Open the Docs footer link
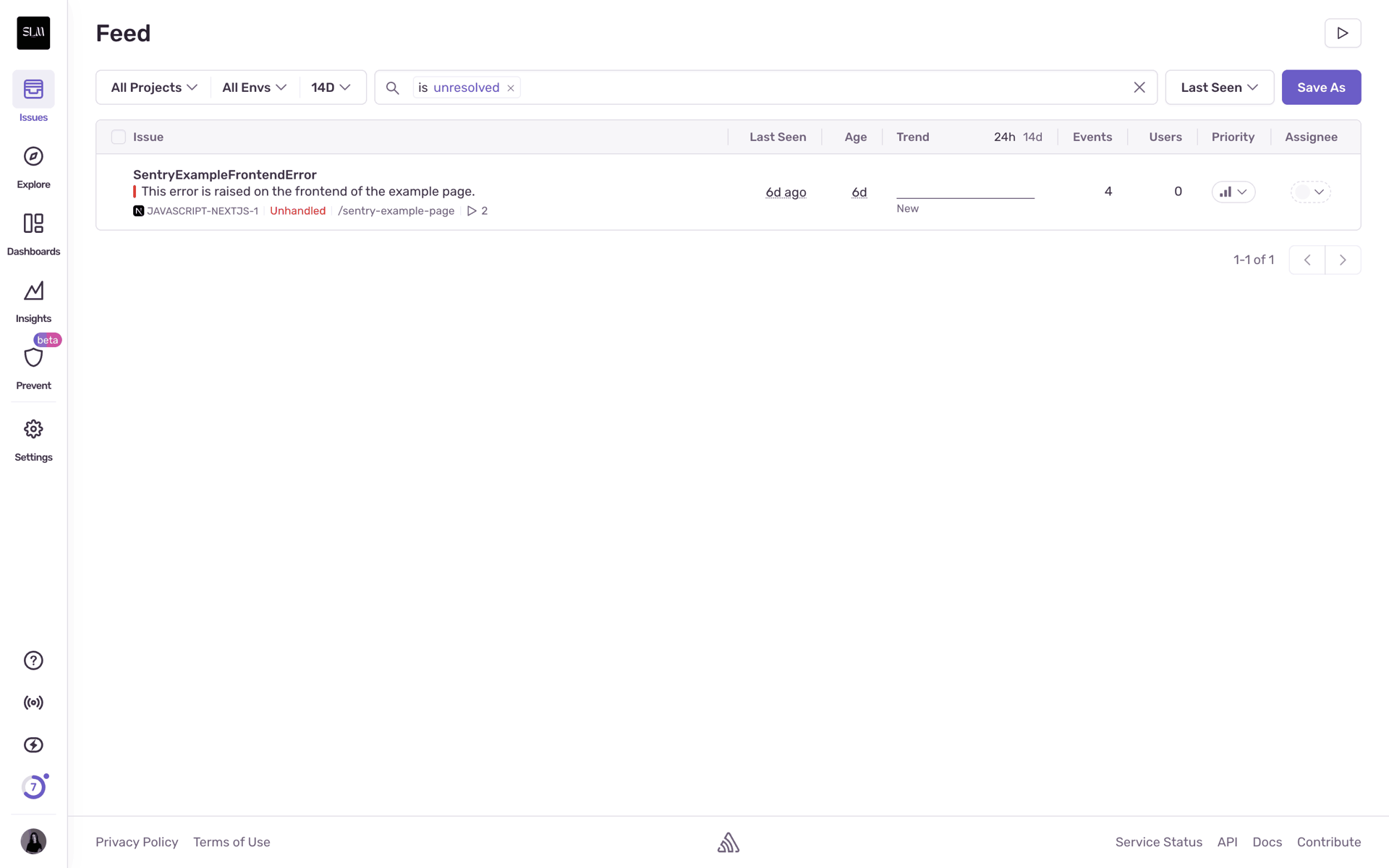The width and height of the screenshot is (1389, 868). coord(1267,842)
